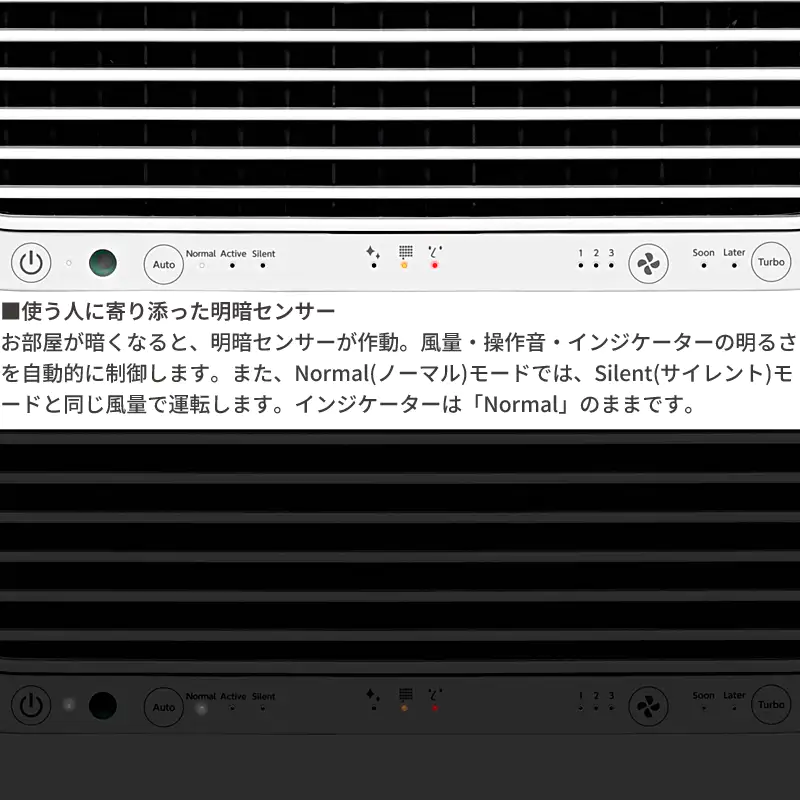The width and height of the screenshot is (800, 800).
Task: Click the filter grid icon on the dark panel
Action: pos(405,694)
